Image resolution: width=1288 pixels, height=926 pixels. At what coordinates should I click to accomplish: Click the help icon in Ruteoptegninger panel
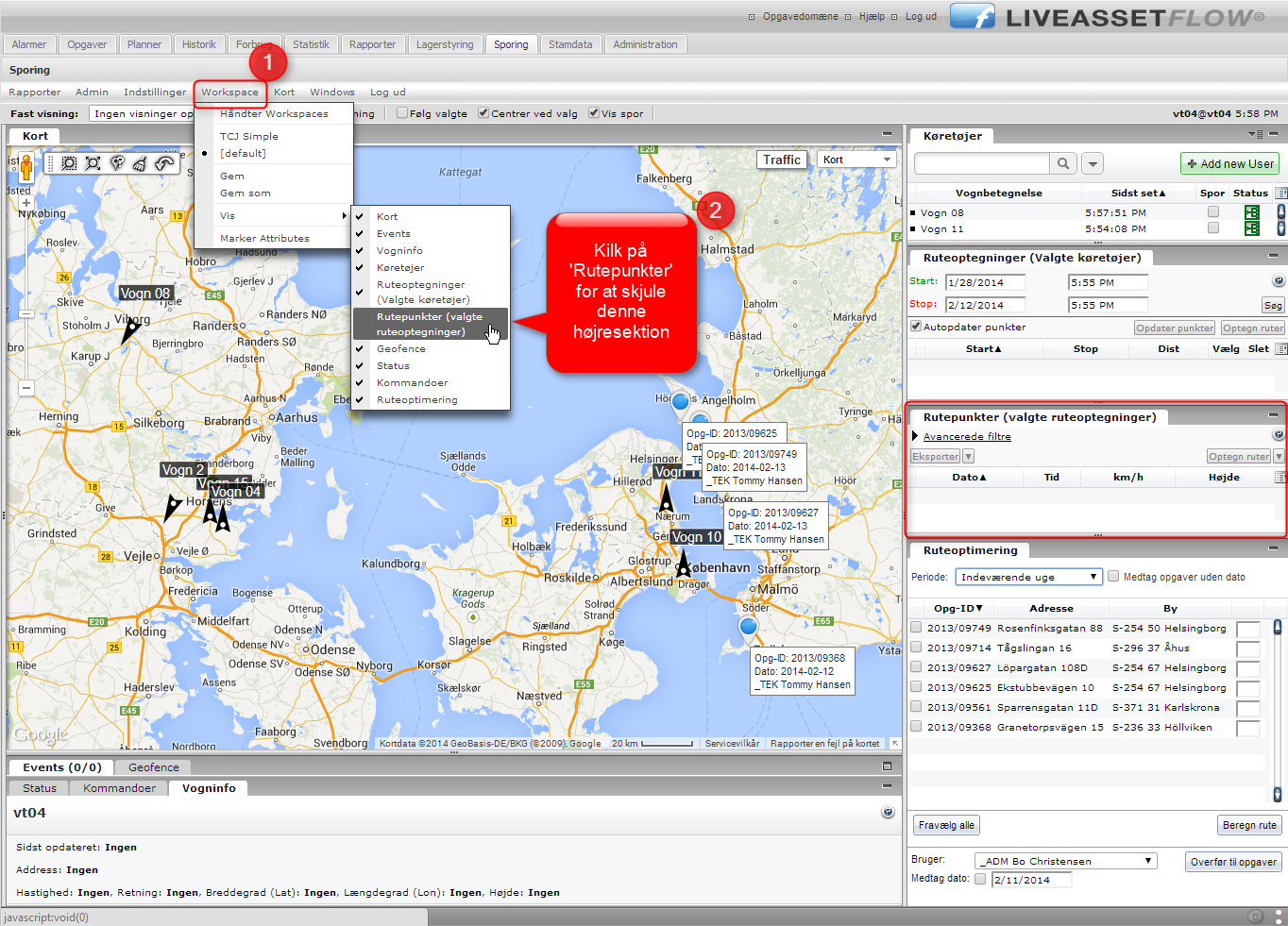[x=1278, y=281]
